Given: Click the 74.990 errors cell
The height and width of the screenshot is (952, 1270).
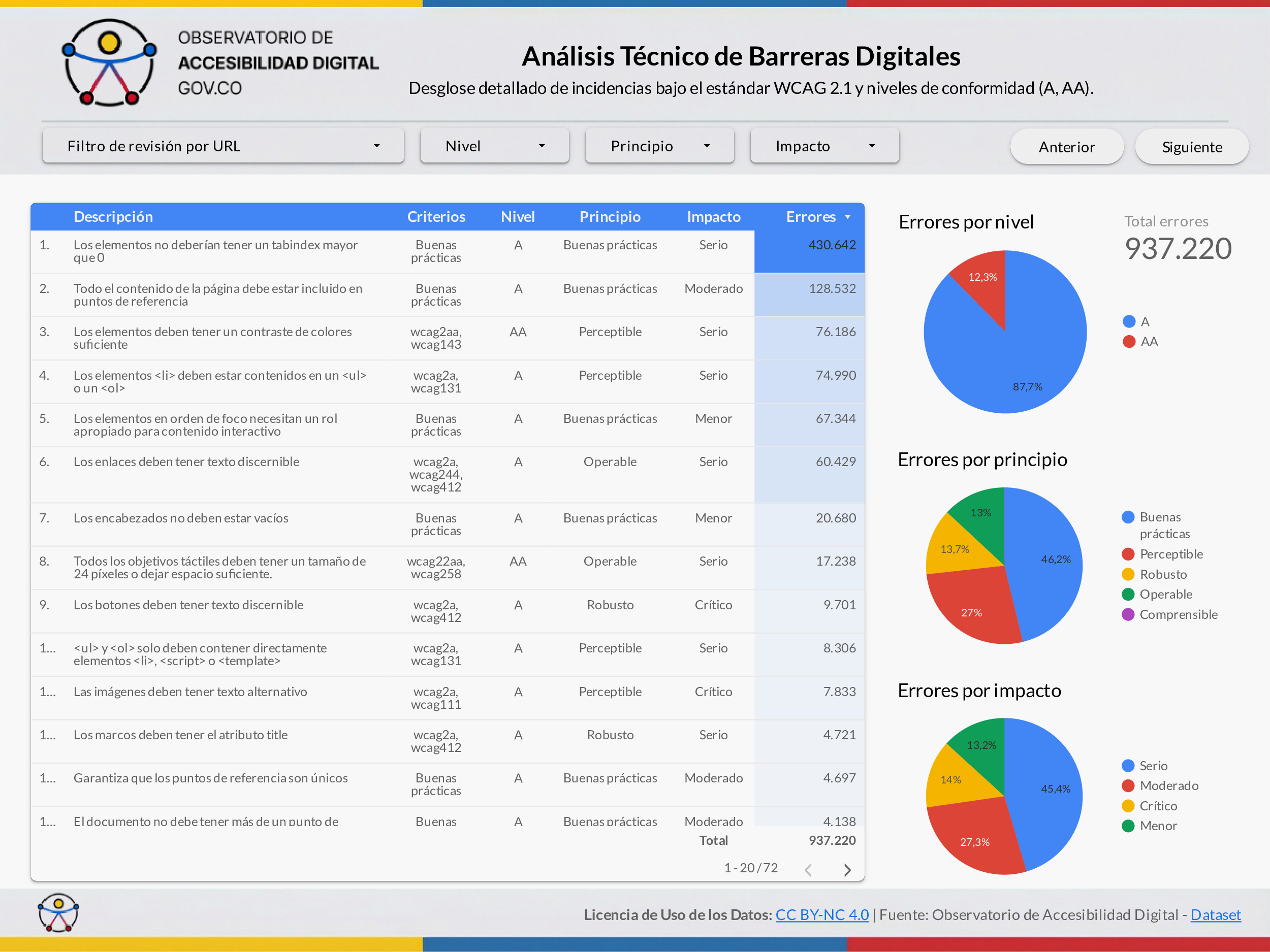Looking at the screenshot, I should tap(810, 382).
